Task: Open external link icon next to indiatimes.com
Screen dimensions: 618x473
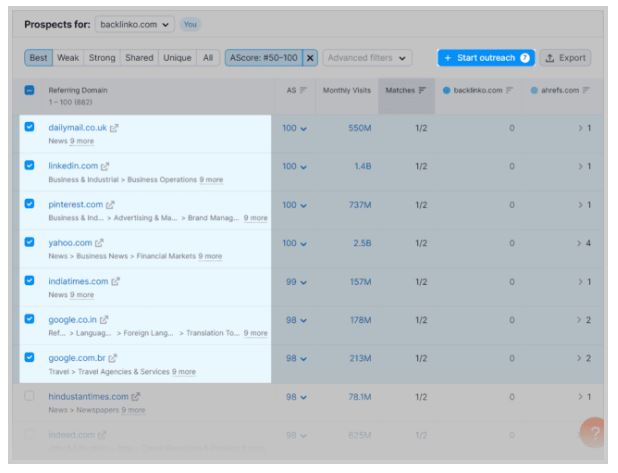Action: 115,282
